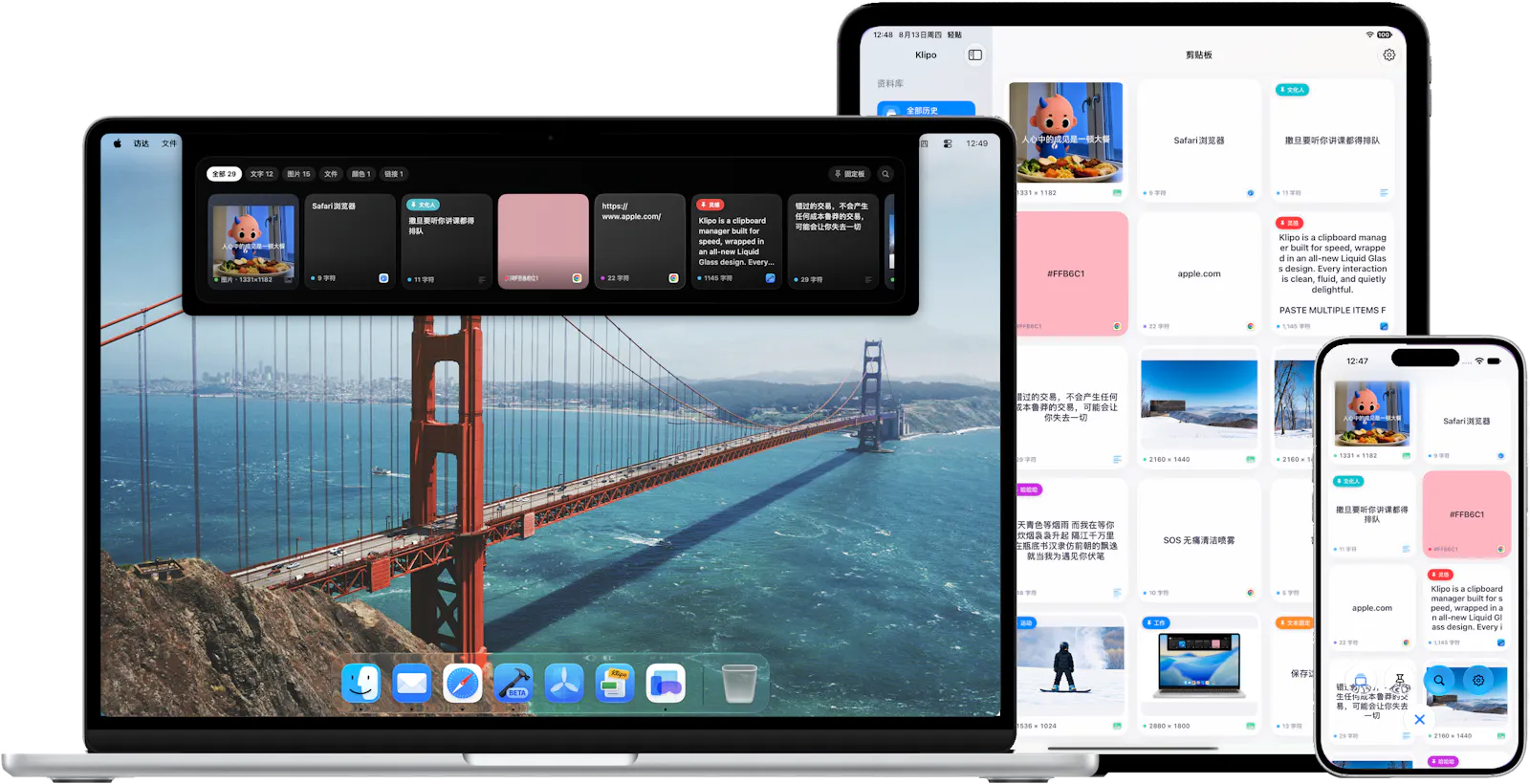Open Xcode Beta hammer icon in dock
1530x784 pixels.
[x=514, y=684]
